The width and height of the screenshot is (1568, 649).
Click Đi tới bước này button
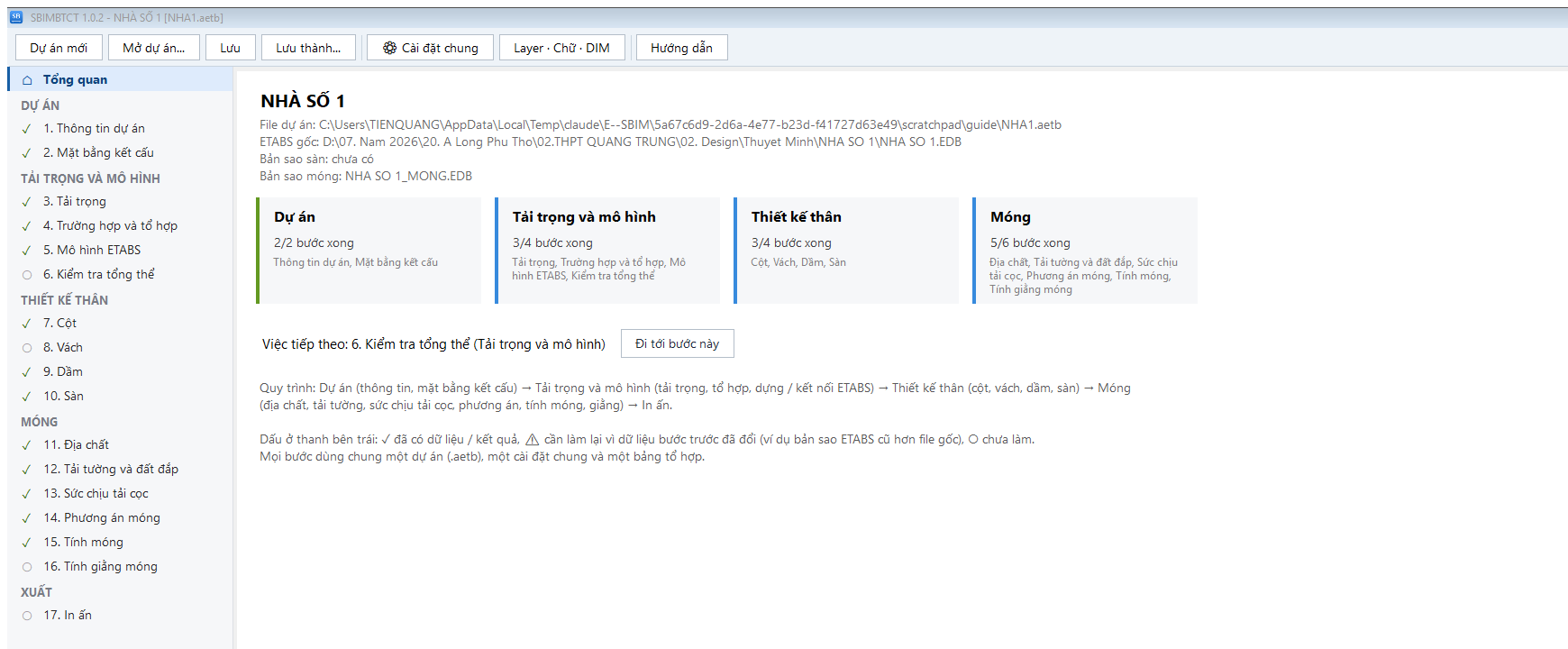coord(677,343)
